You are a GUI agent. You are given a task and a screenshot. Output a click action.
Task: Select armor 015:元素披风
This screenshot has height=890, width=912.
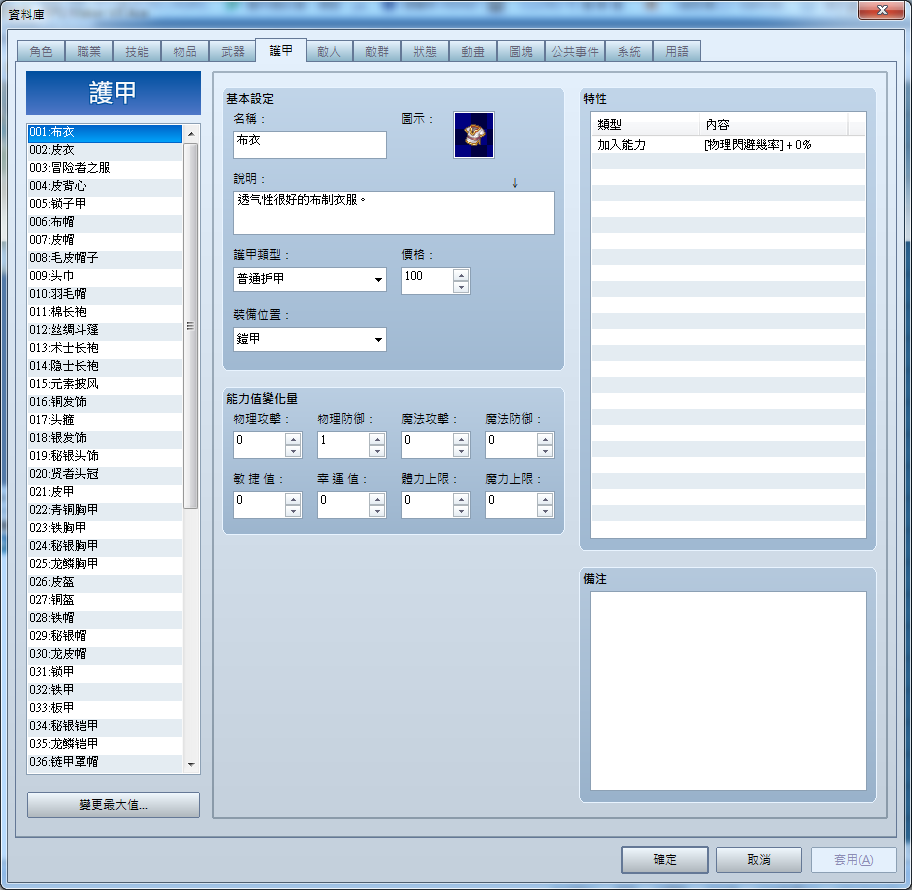point(105,384)
